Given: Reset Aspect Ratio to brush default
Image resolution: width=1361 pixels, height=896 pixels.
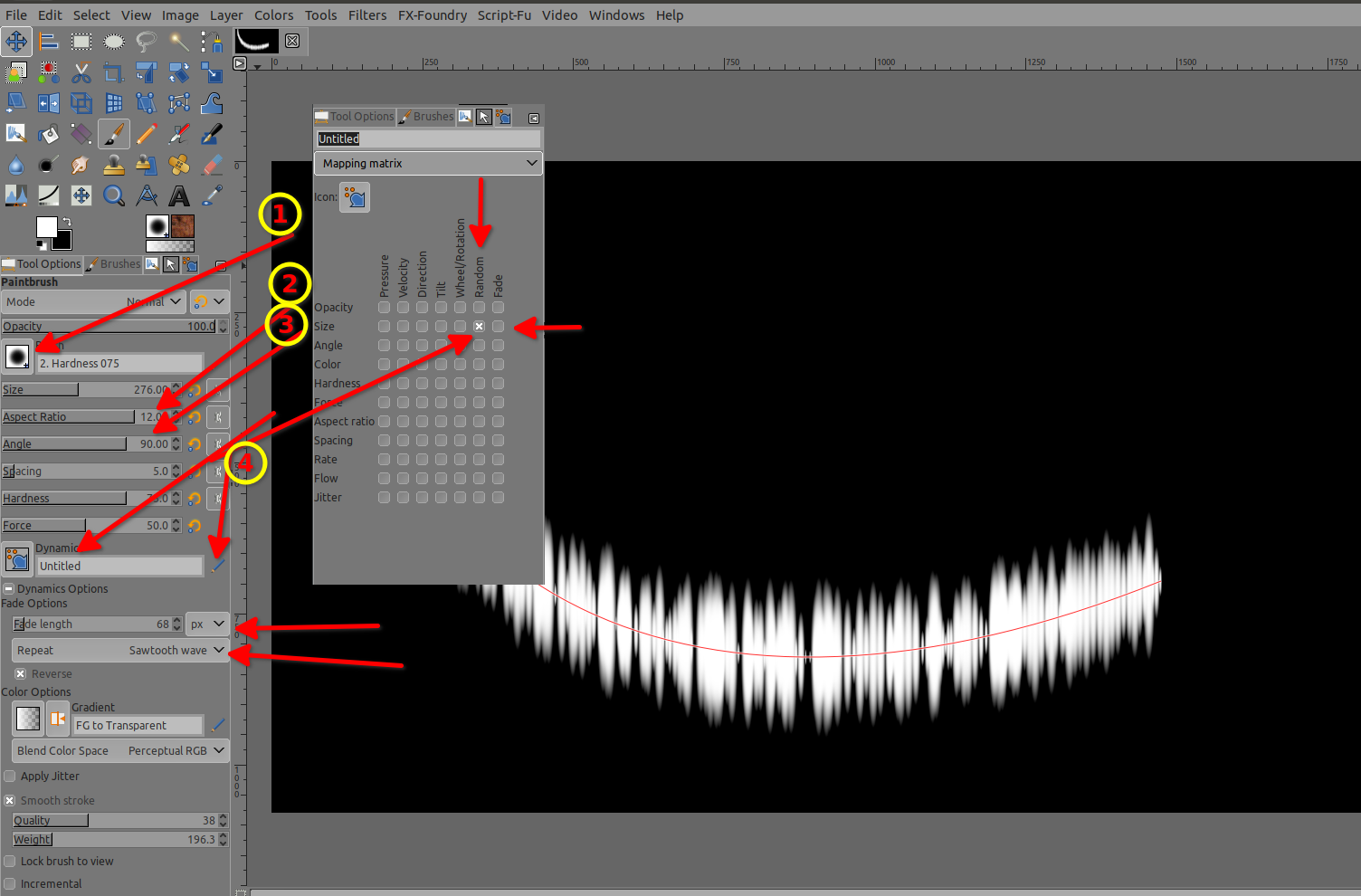Looking at the screenshot, I should click(x=195, y=417).
